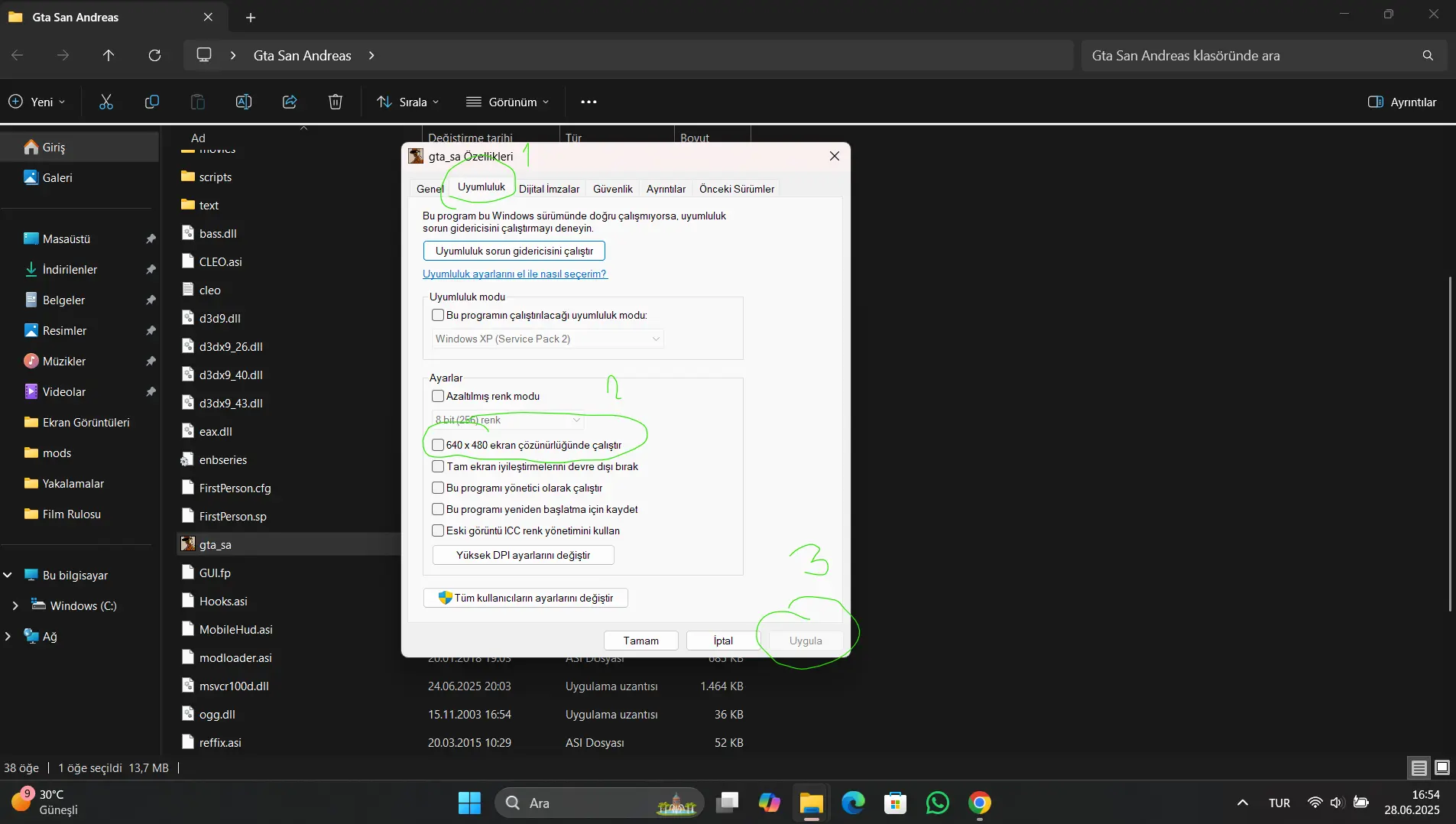
Task: Open WhatsApp from the taskbar
Action: (938, 803)
